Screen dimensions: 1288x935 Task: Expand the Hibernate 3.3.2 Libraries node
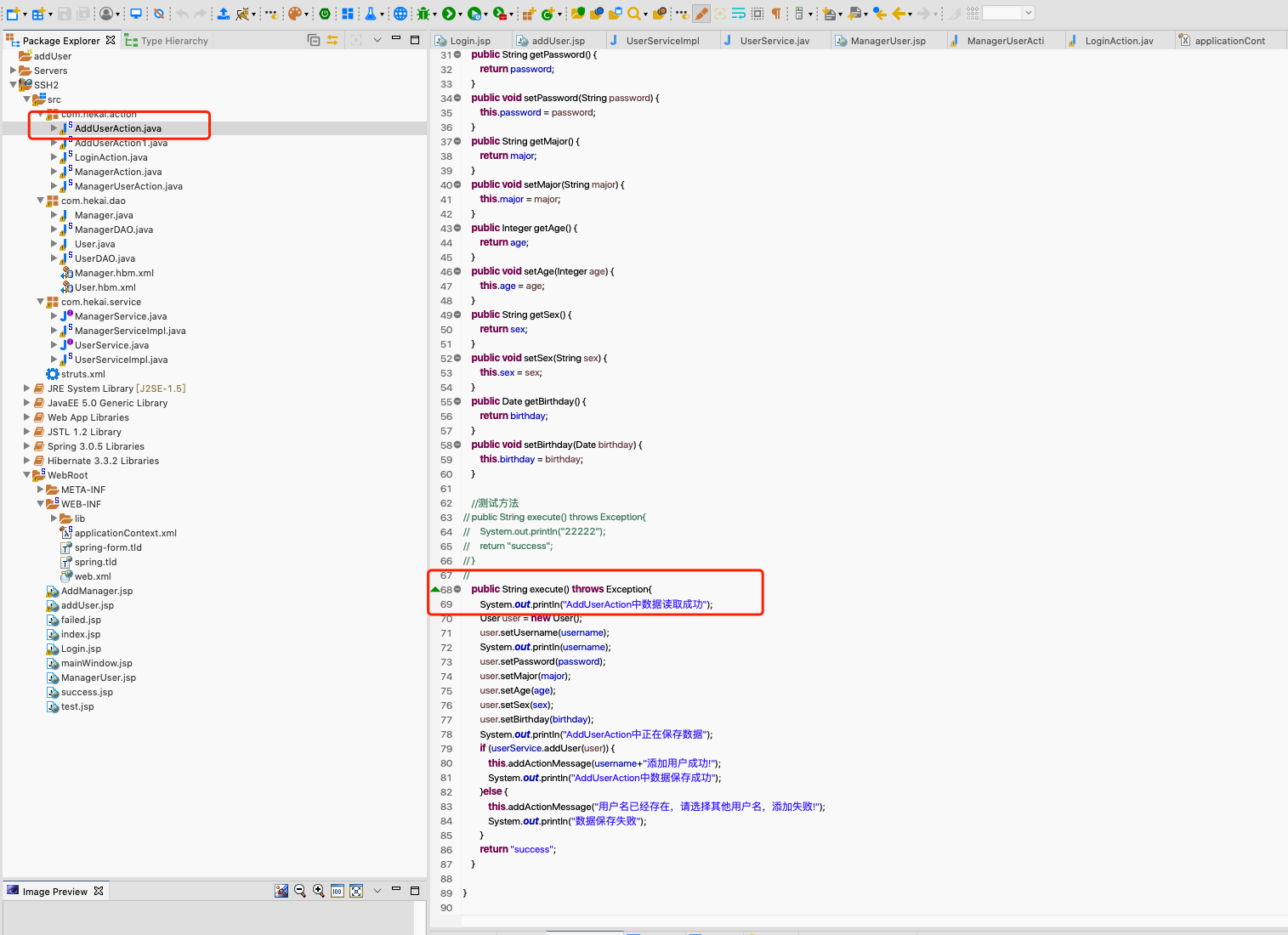click(x=26, y=461)
